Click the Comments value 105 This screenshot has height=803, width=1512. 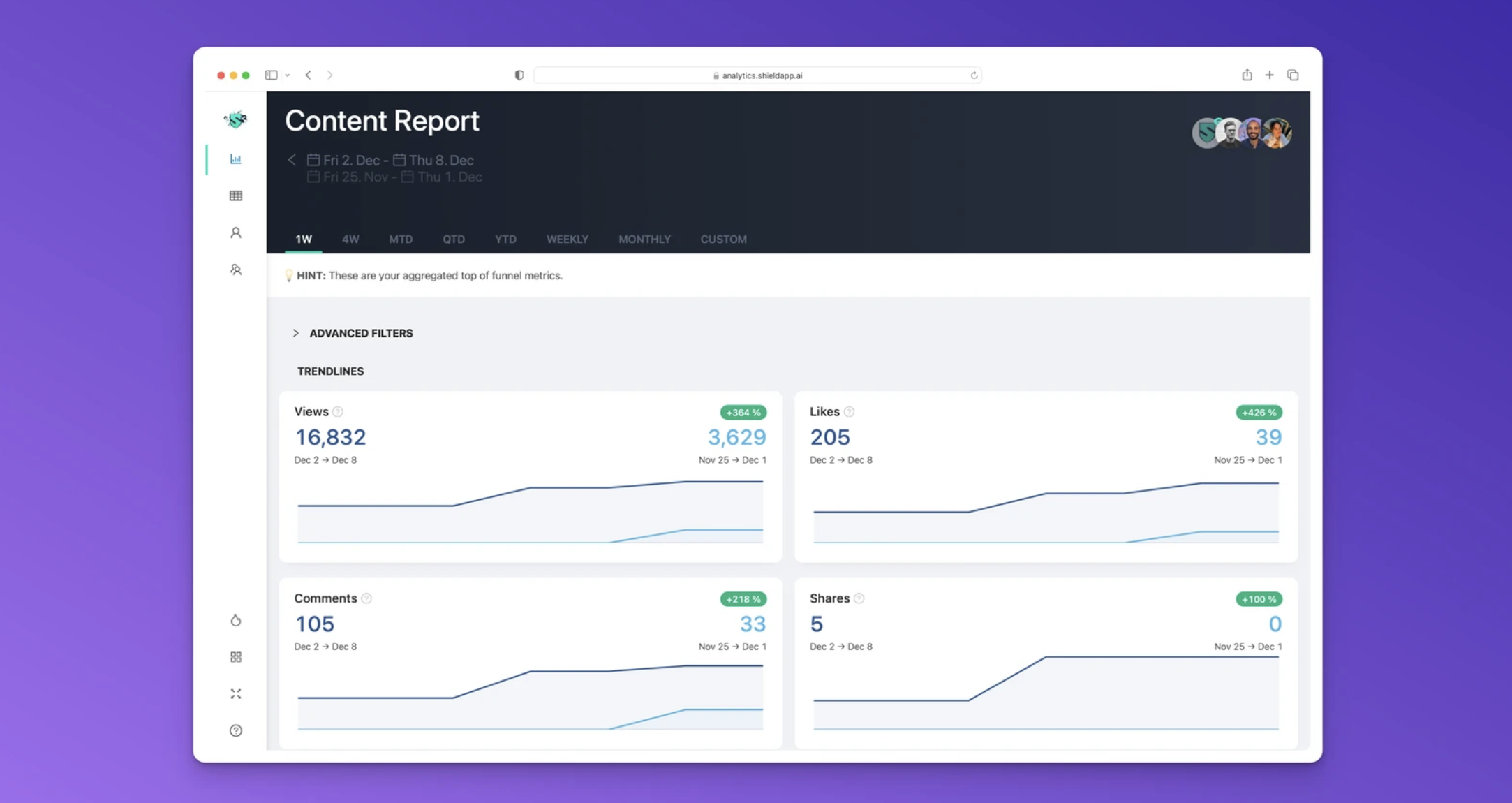315,624
